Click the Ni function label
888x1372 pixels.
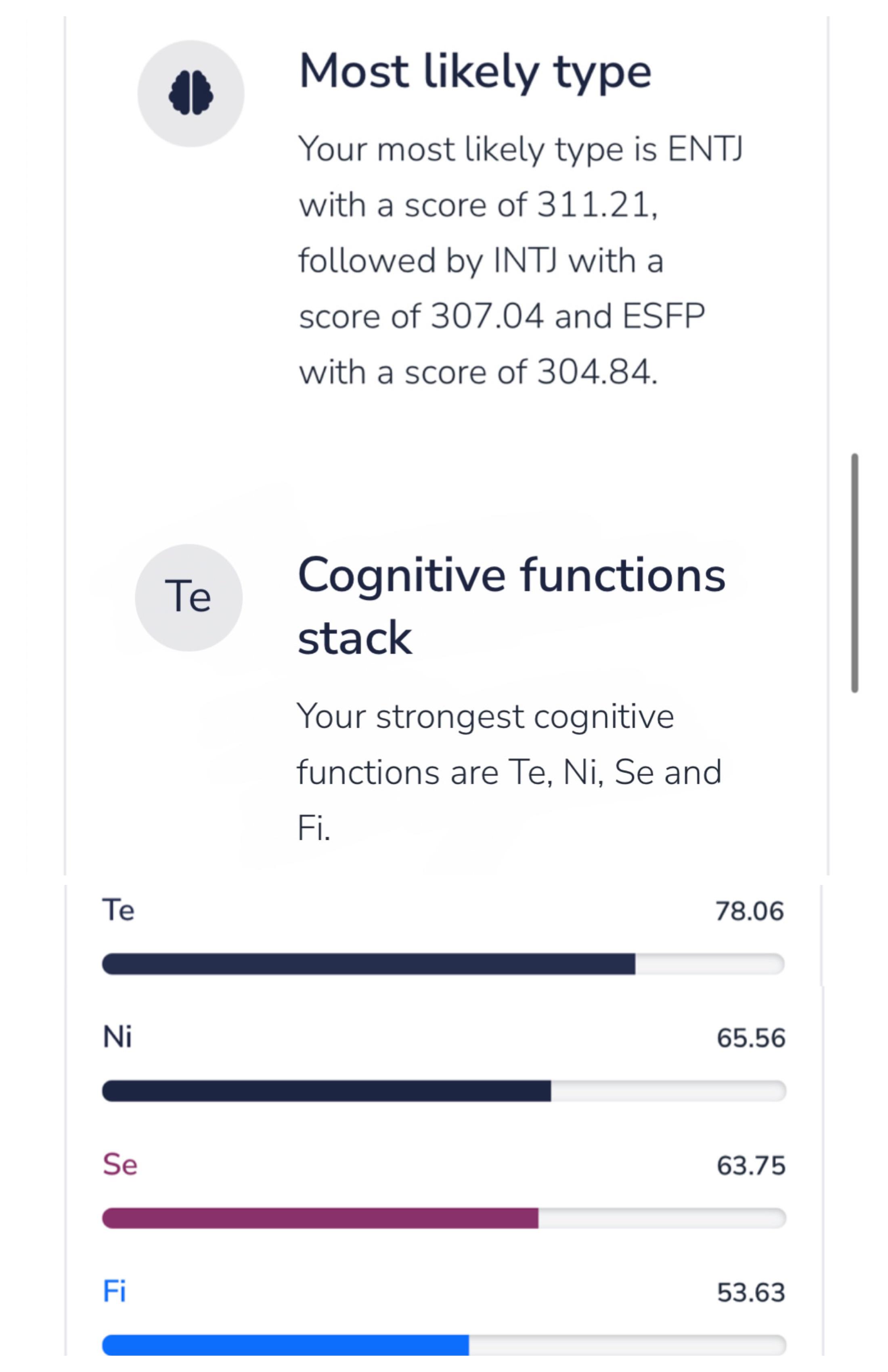pos(117,1036)
